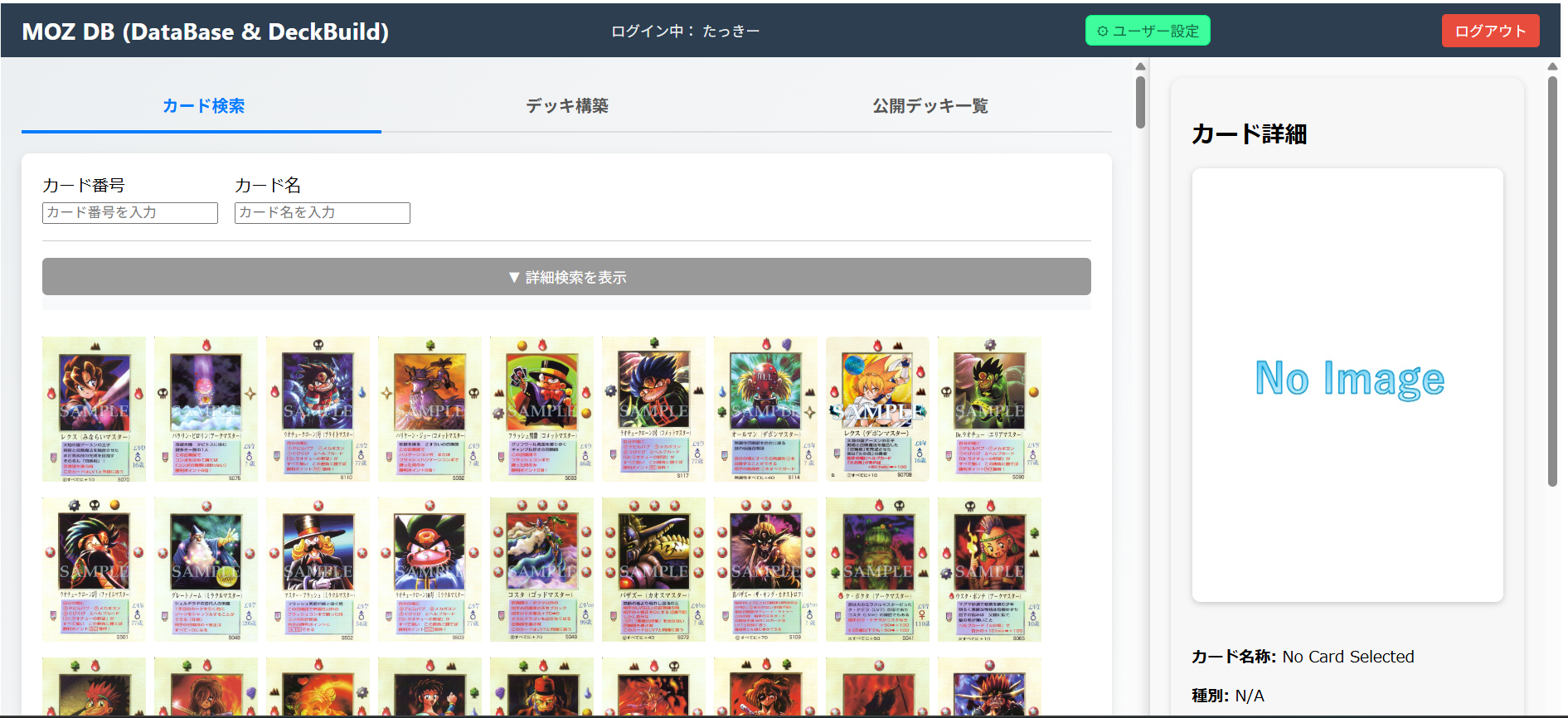Viewport: 1568px width, 718px height.
Task: Open the コスタ (ゴッドマスター) card S049
Action: (x=541, y=570)
